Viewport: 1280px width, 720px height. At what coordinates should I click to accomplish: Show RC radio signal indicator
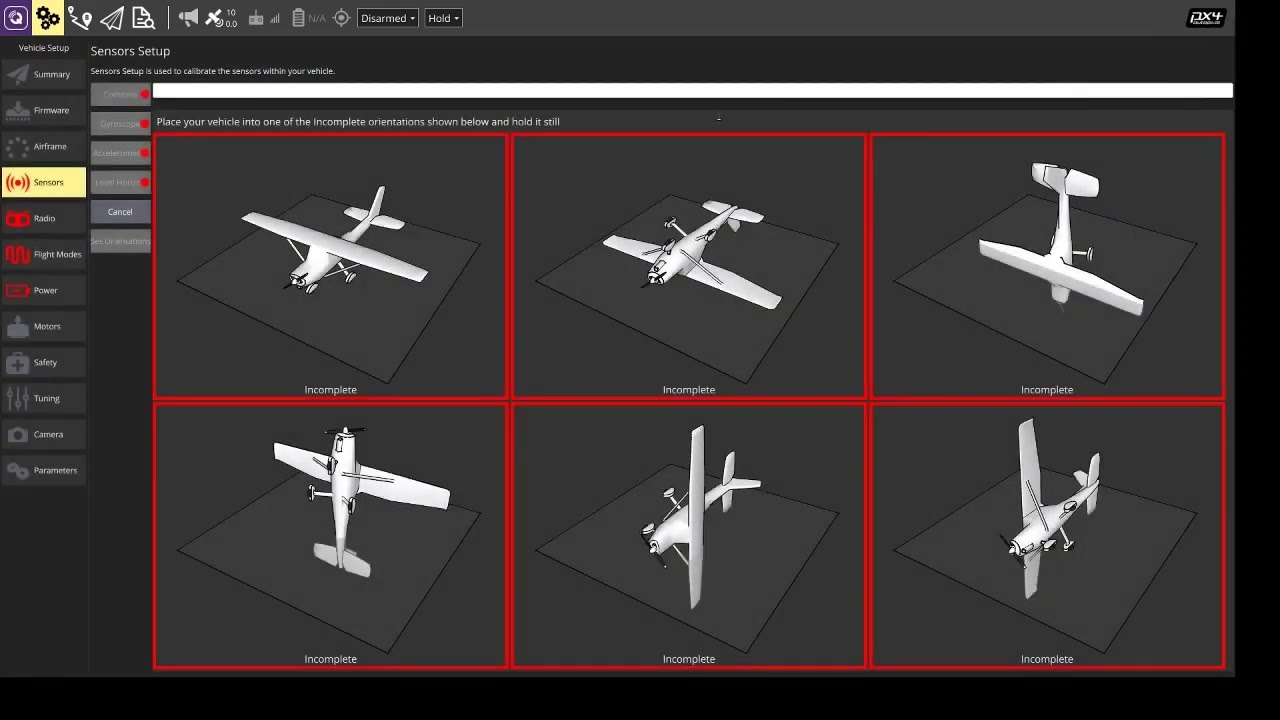(264, 18)
